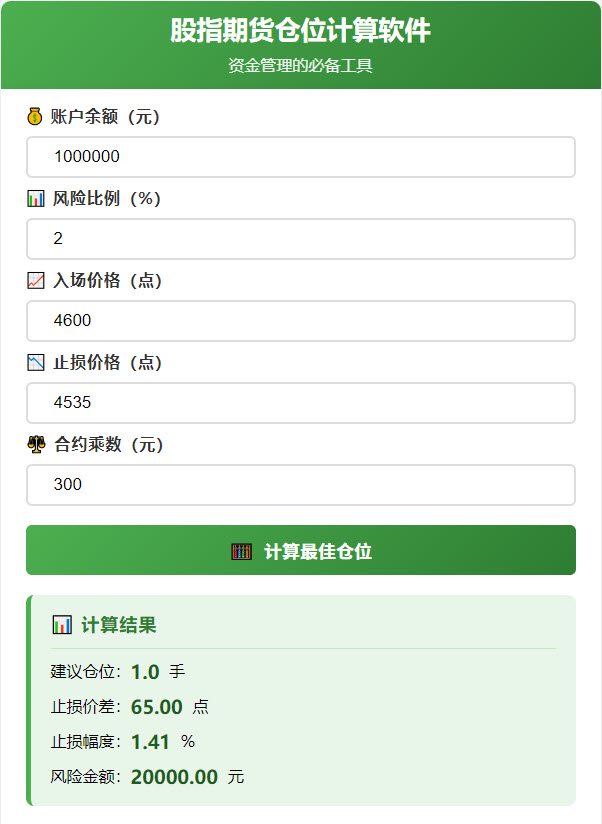Click the 资金管理的必备工具 subtitle text

point(301,68)
